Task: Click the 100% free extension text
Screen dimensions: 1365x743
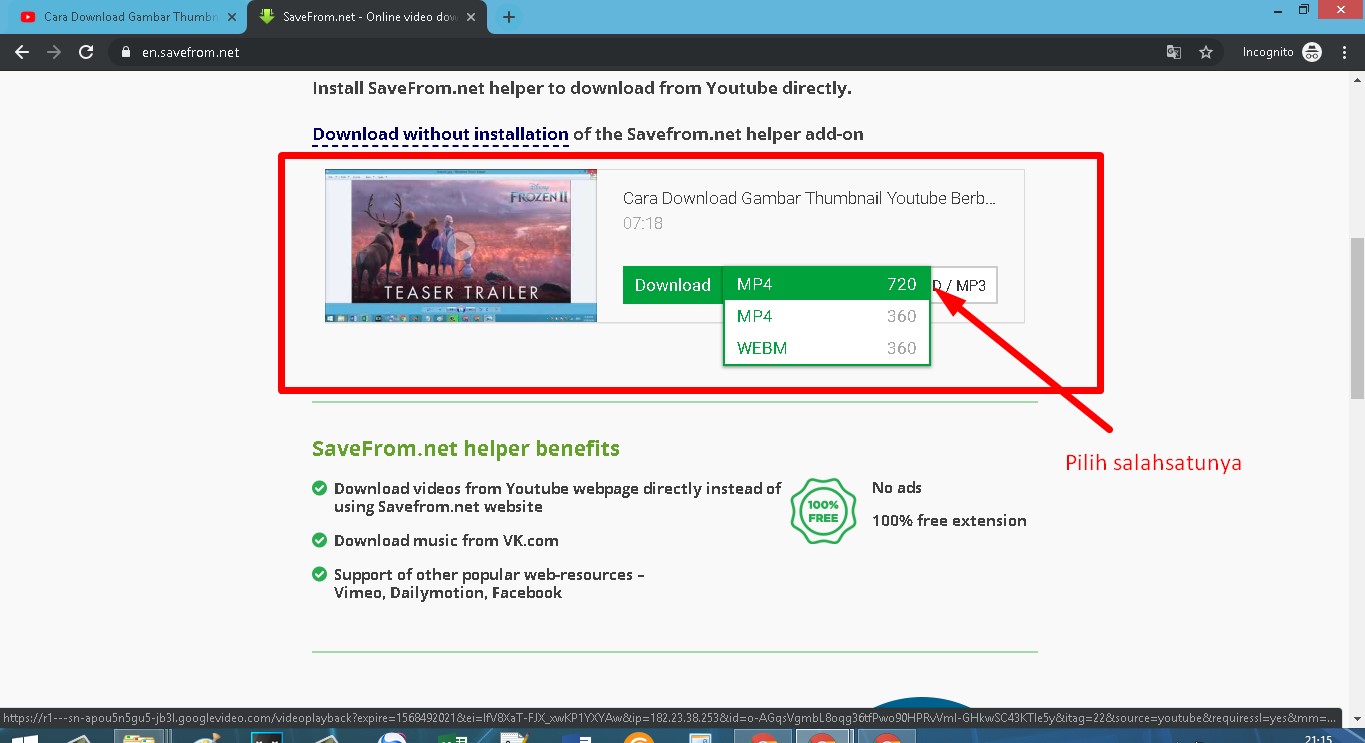Action: pos(949,520)
